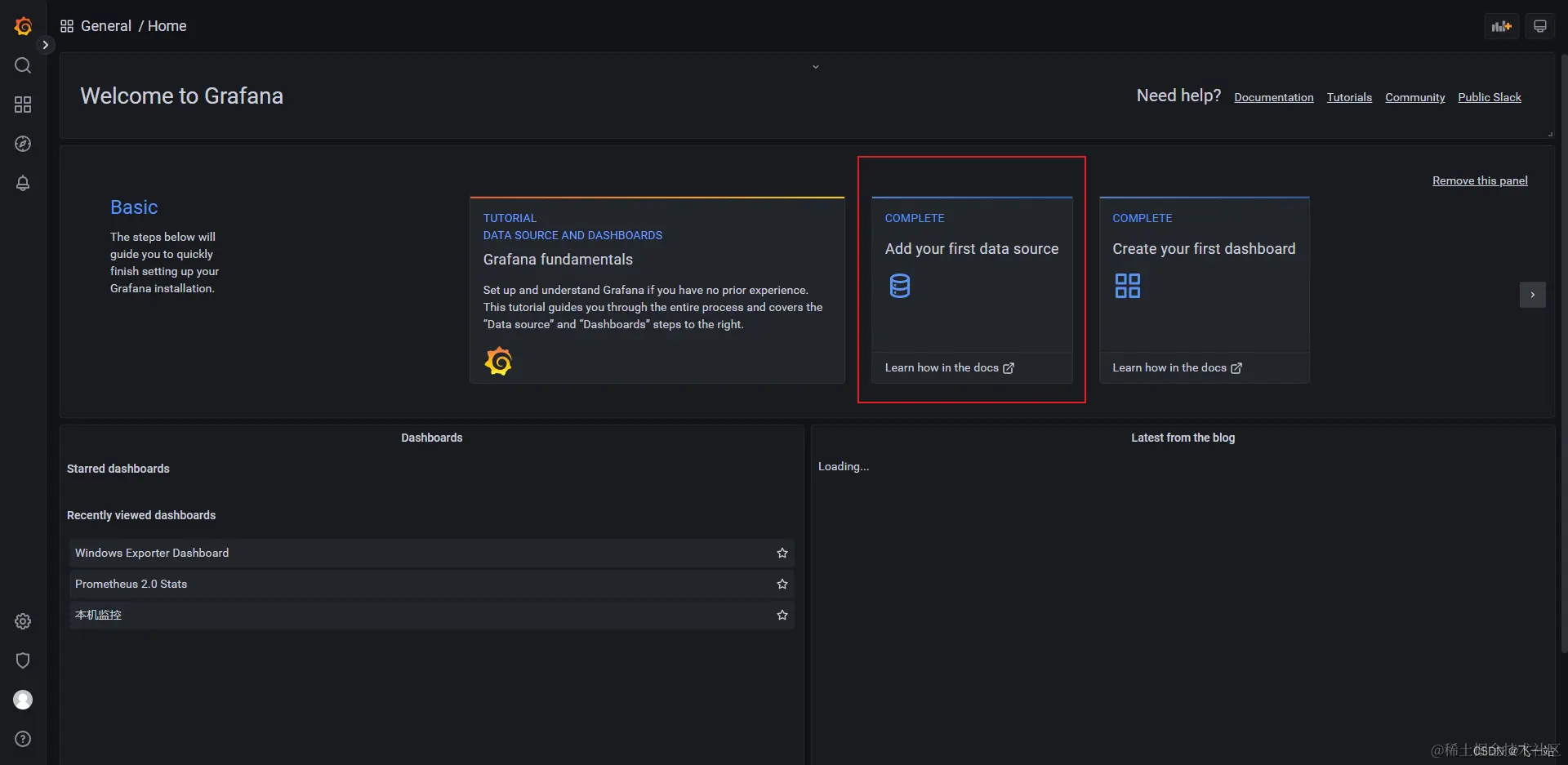Click the Dashboards panel title

(x=432, y=438)
